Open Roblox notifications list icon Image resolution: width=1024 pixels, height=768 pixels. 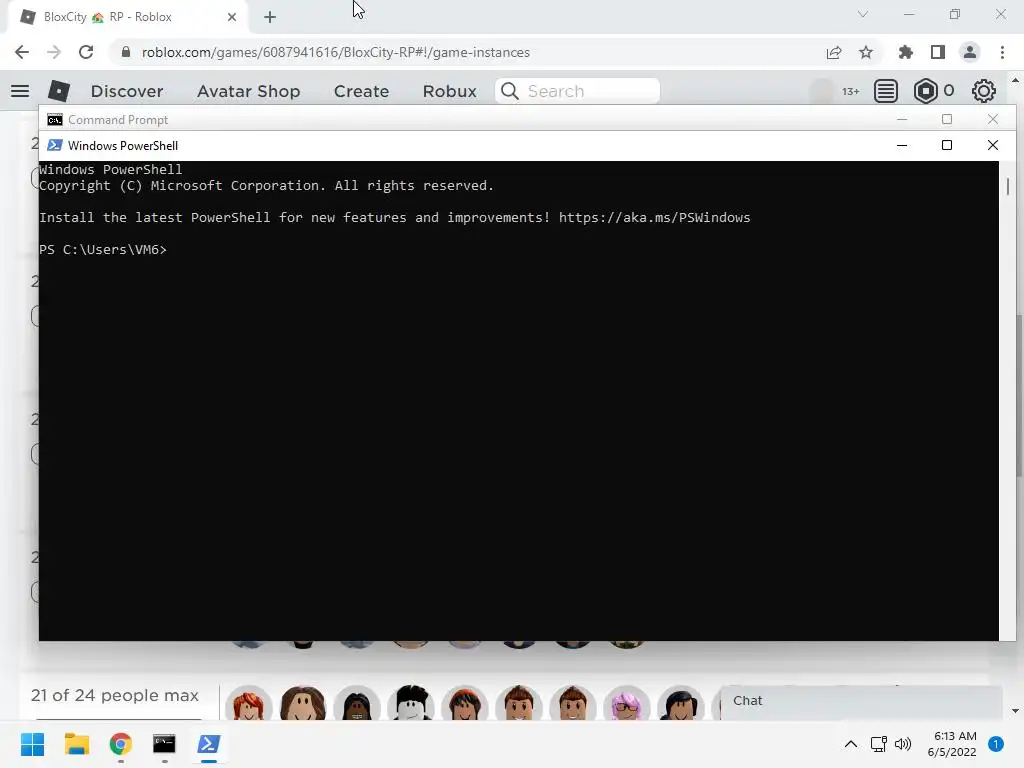[x=886, y=91]
